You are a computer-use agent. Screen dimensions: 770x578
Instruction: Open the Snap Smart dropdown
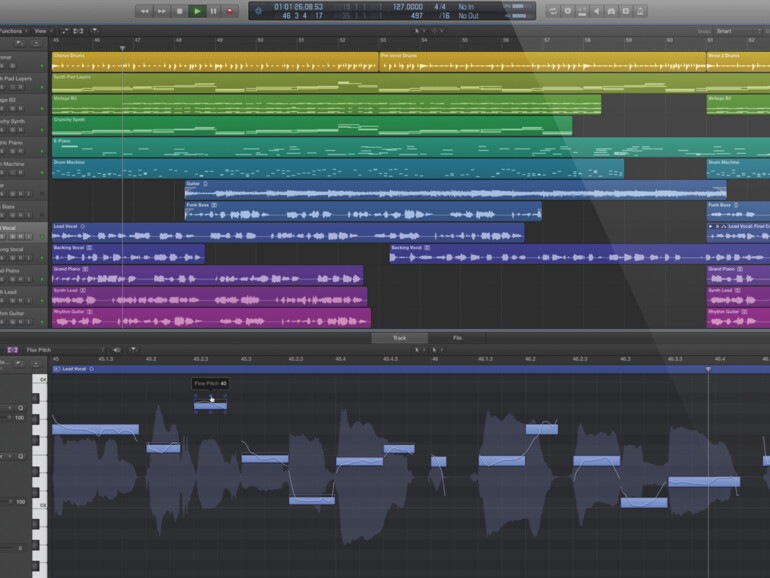[738, 31]
